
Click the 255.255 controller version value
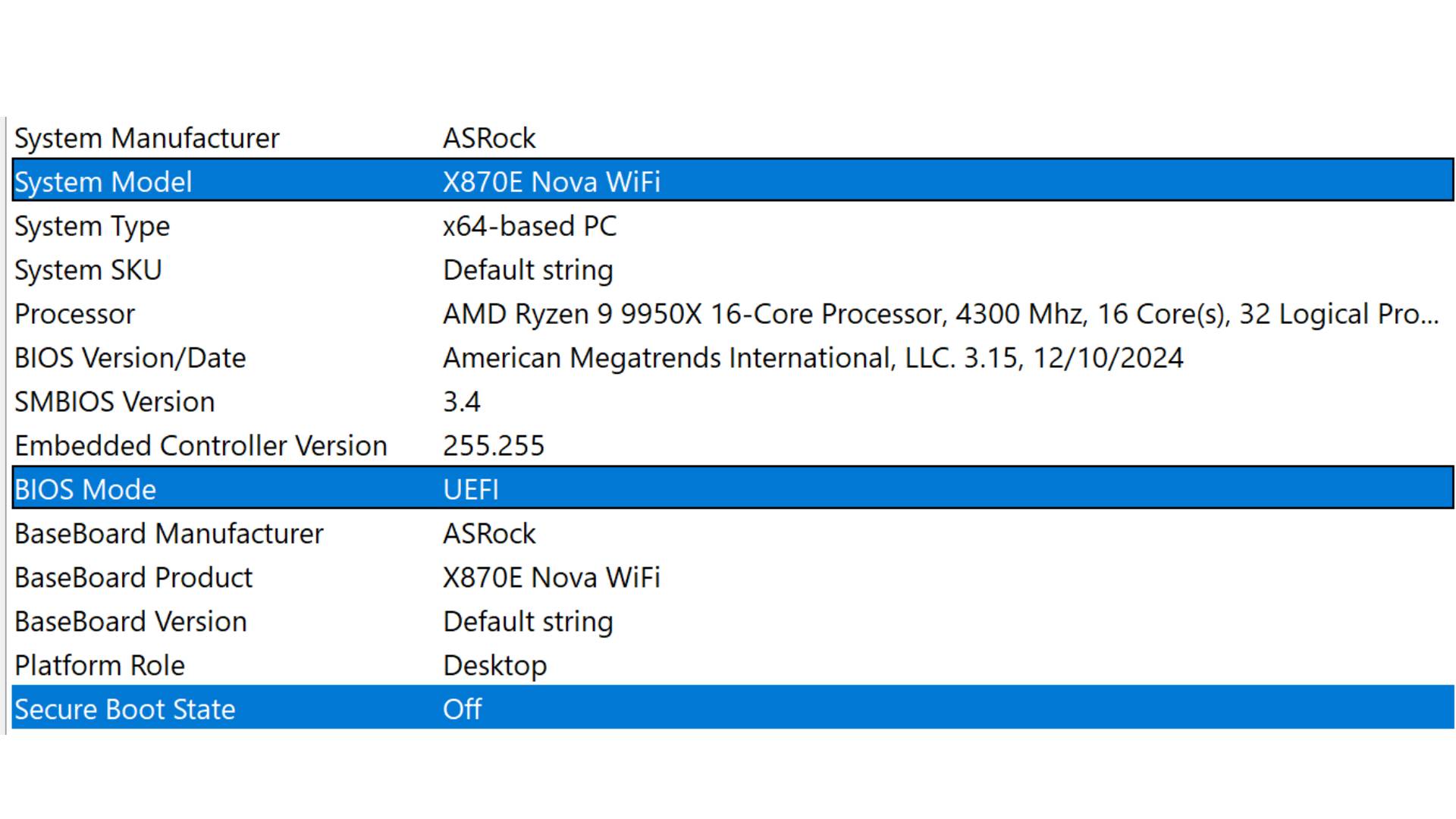pos(494,446)
